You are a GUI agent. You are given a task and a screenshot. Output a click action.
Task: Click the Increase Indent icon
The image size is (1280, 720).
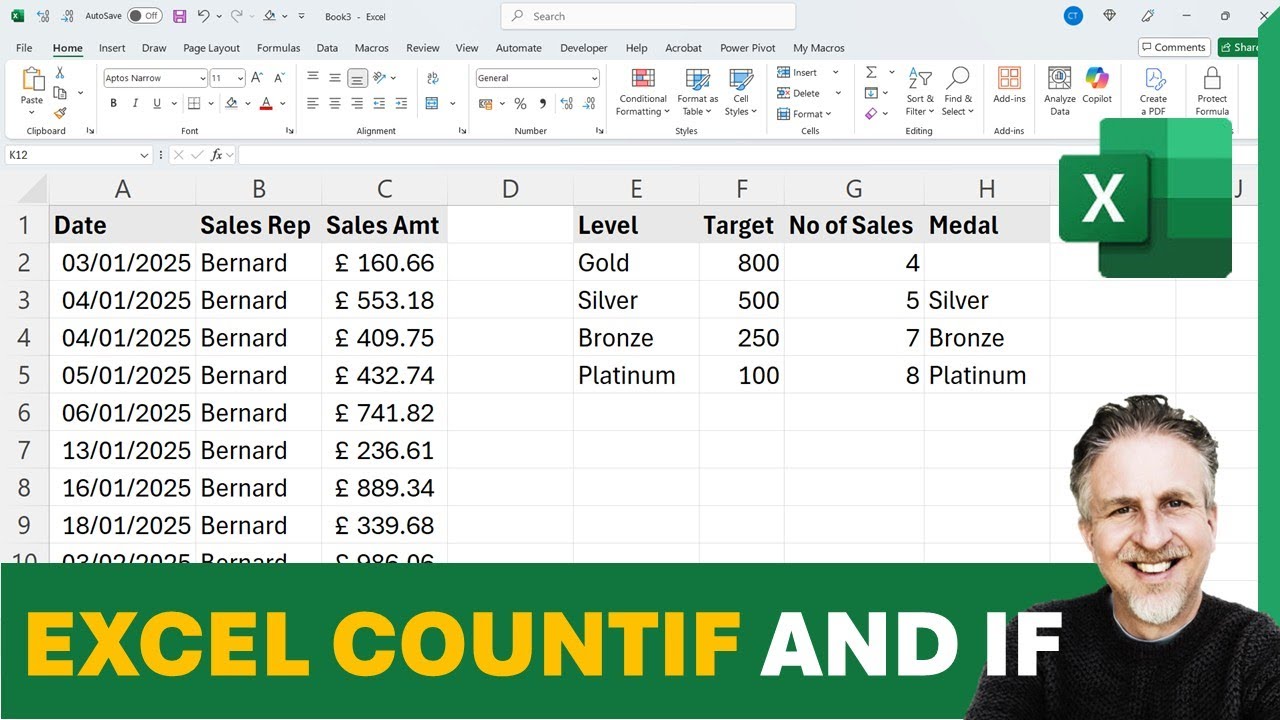point(401,103)
